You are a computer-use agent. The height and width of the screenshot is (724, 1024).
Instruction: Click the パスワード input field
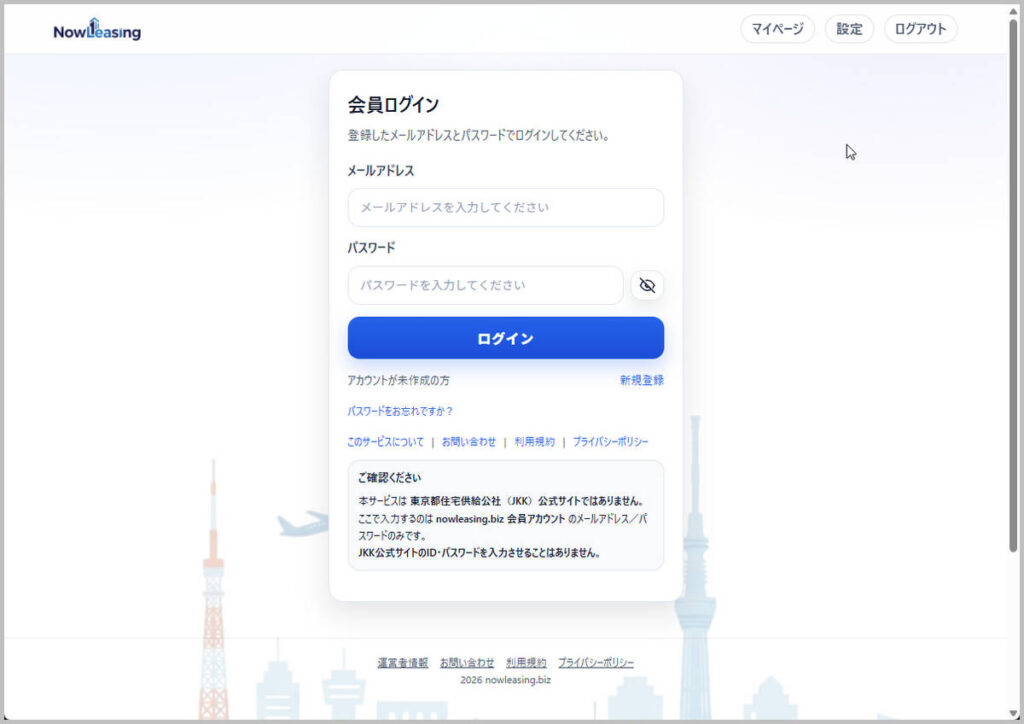coord(485,285)
